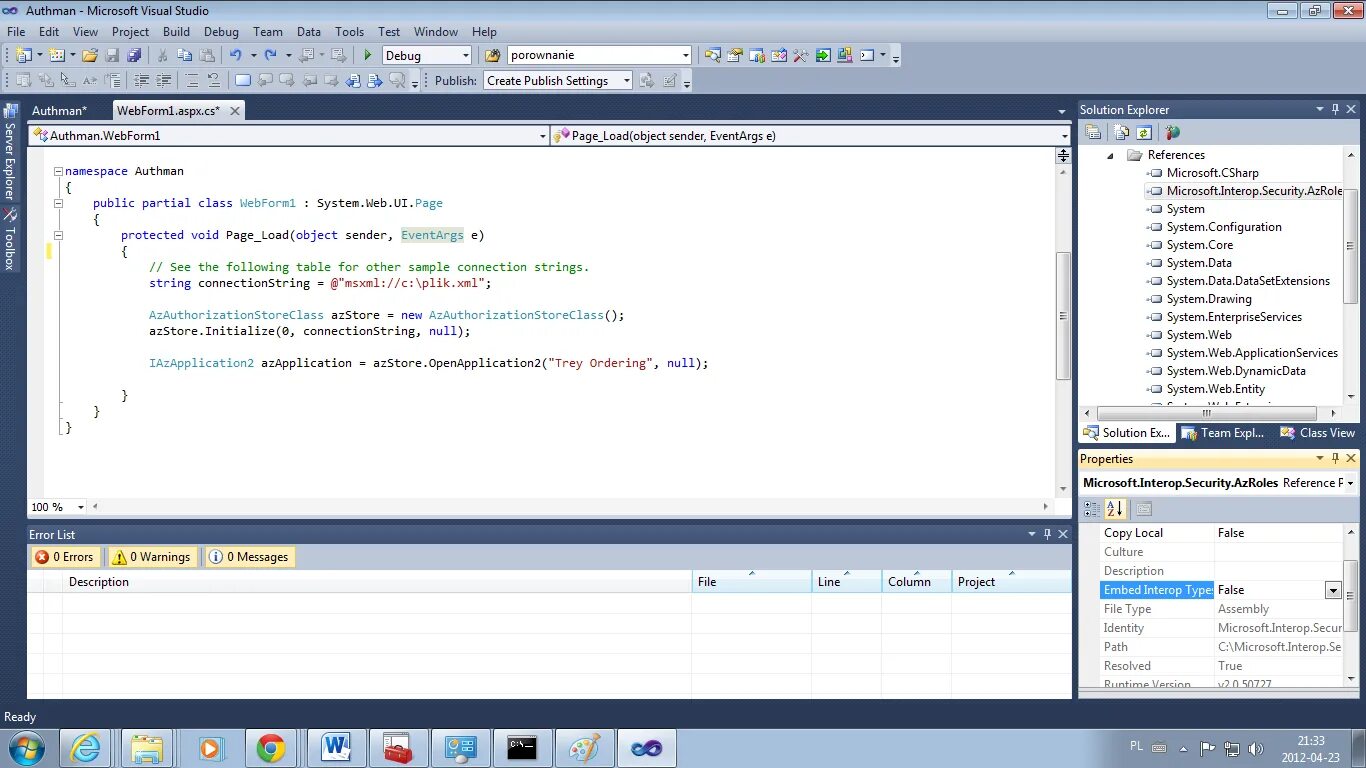
Task: Sort Error List by Project column
Action: click(x=1011, y=582)
